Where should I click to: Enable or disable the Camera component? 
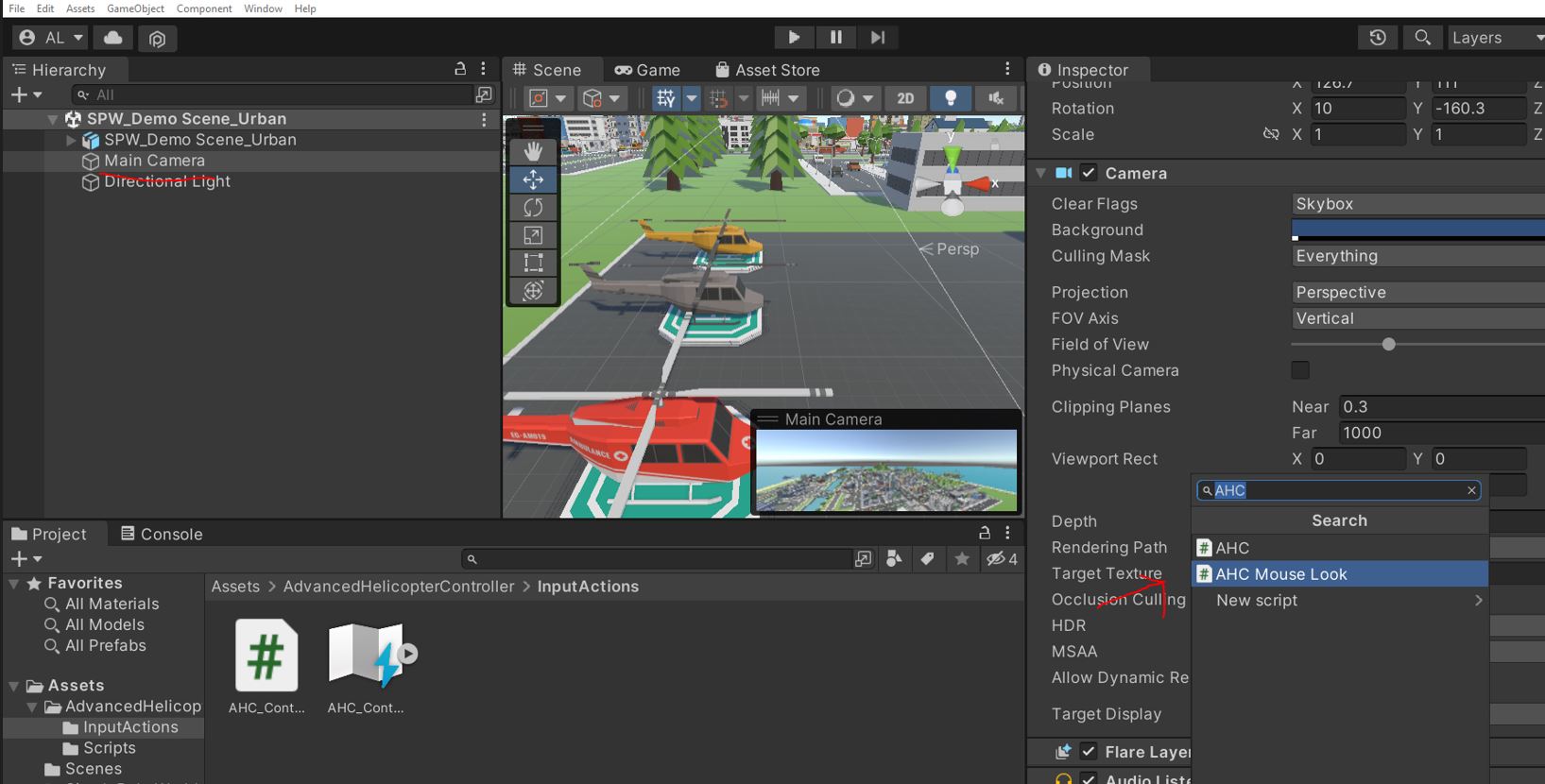1089,173
